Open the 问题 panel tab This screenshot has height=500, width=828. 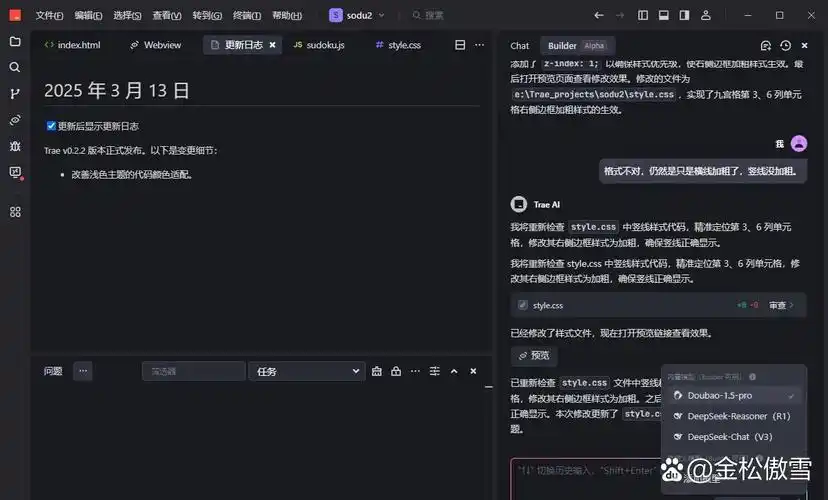(x=53, y=371)
